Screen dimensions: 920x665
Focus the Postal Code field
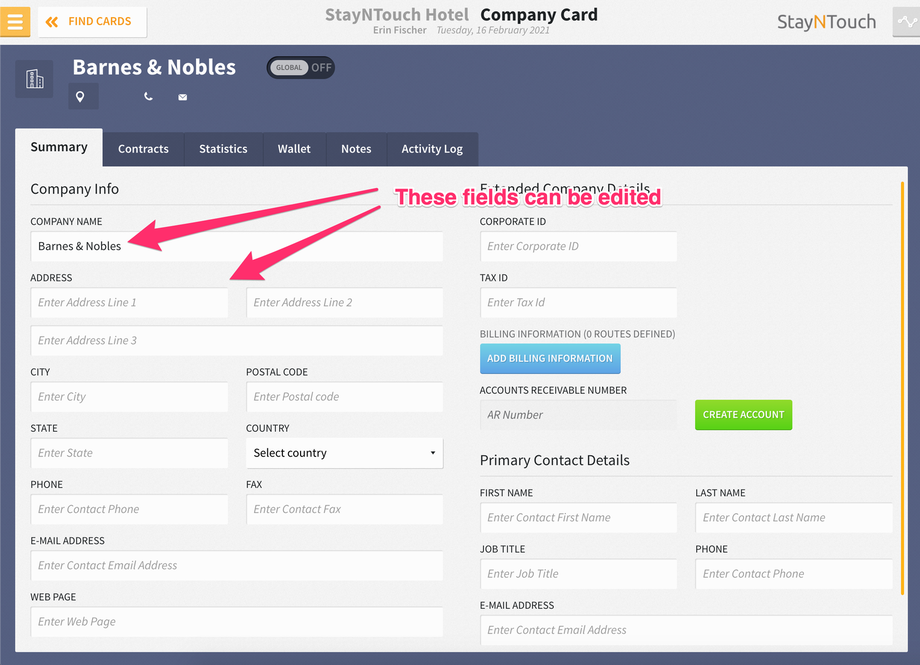(x=344, y=397)
